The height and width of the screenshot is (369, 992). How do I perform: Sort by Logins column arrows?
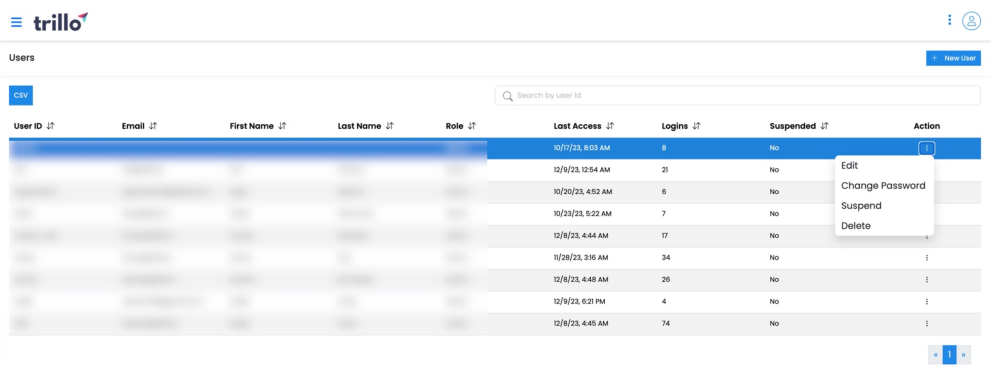[x=697, y=126]
